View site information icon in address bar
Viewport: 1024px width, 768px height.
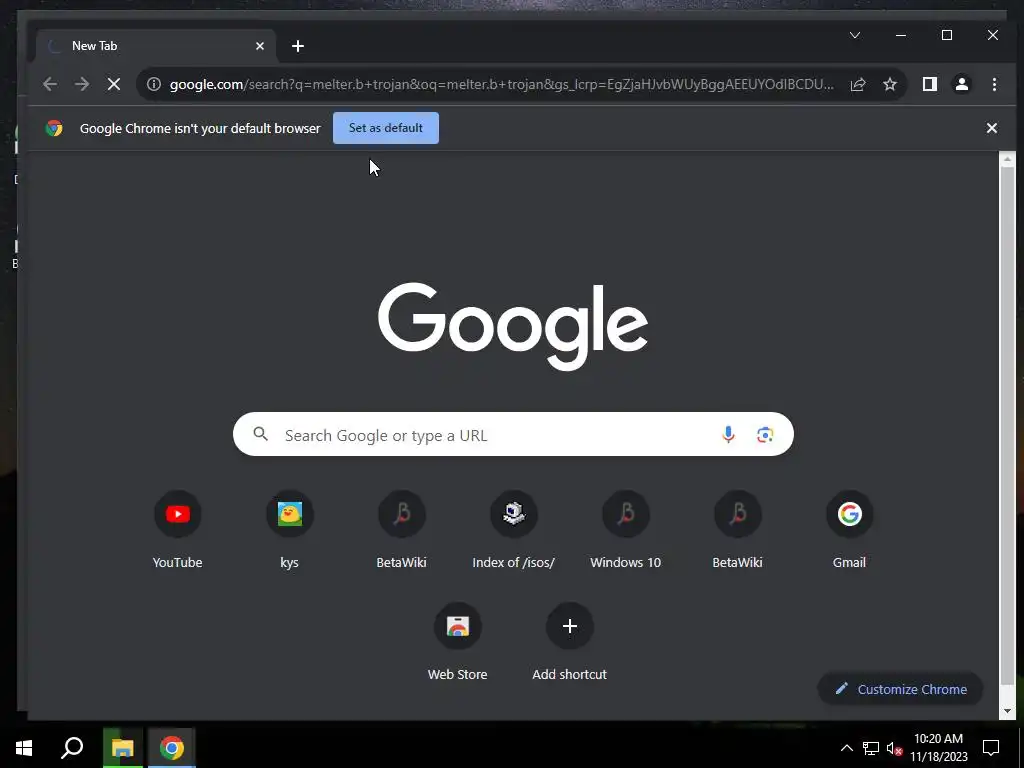click(153, 84)
